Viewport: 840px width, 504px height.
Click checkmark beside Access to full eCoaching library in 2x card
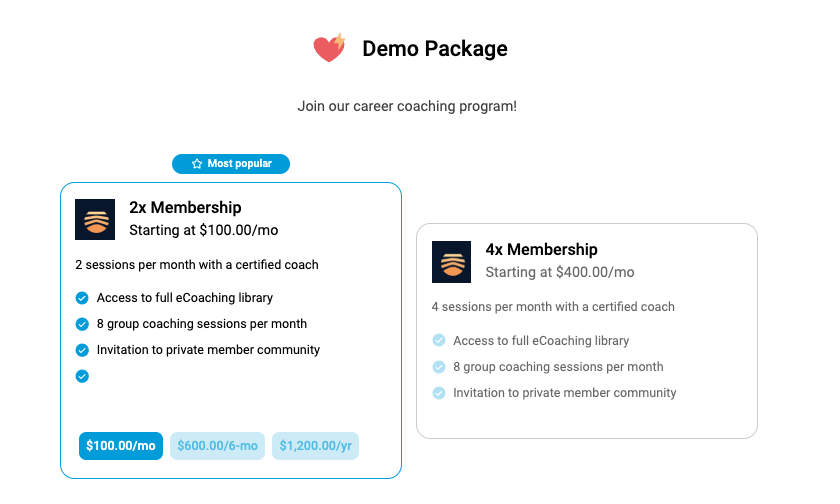pos(82,298)
